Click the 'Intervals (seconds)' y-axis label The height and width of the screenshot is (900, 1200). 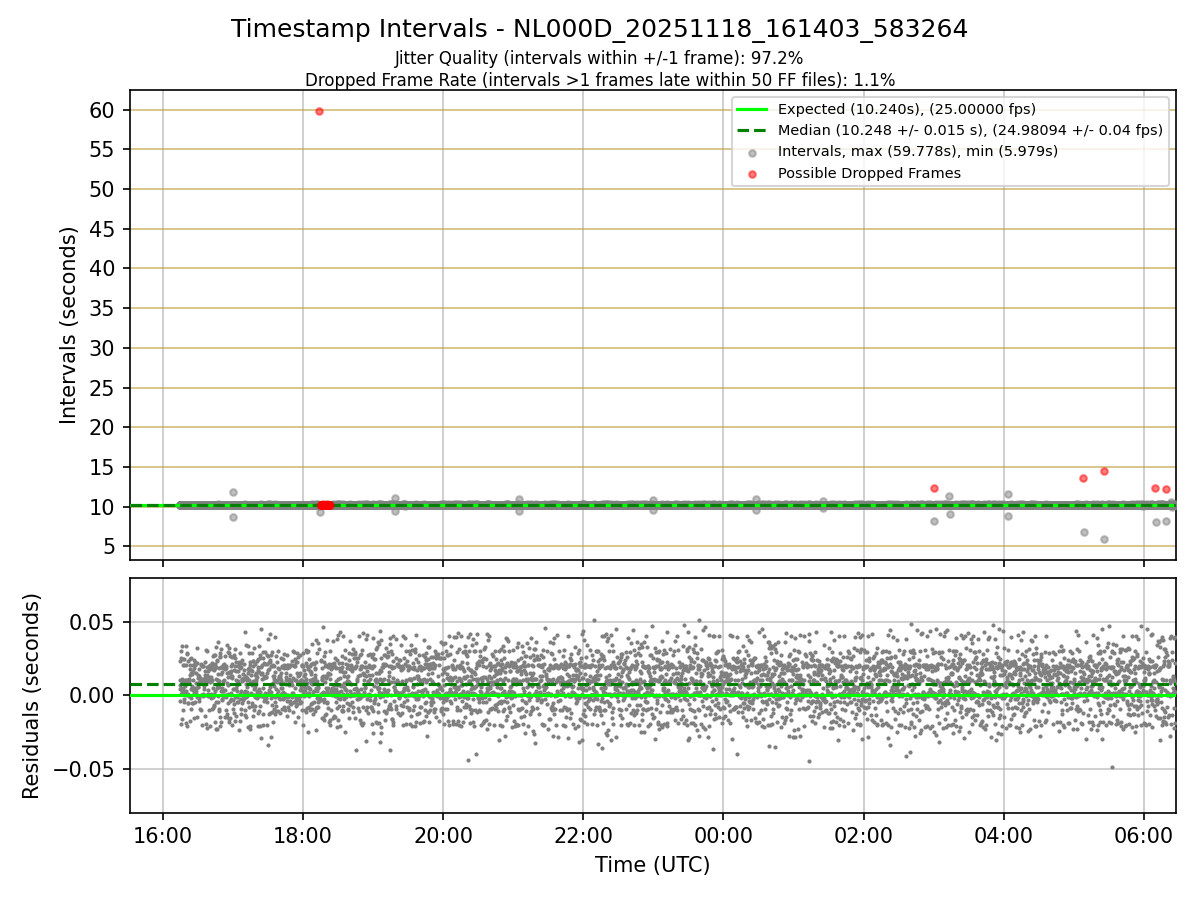(68, 325)
